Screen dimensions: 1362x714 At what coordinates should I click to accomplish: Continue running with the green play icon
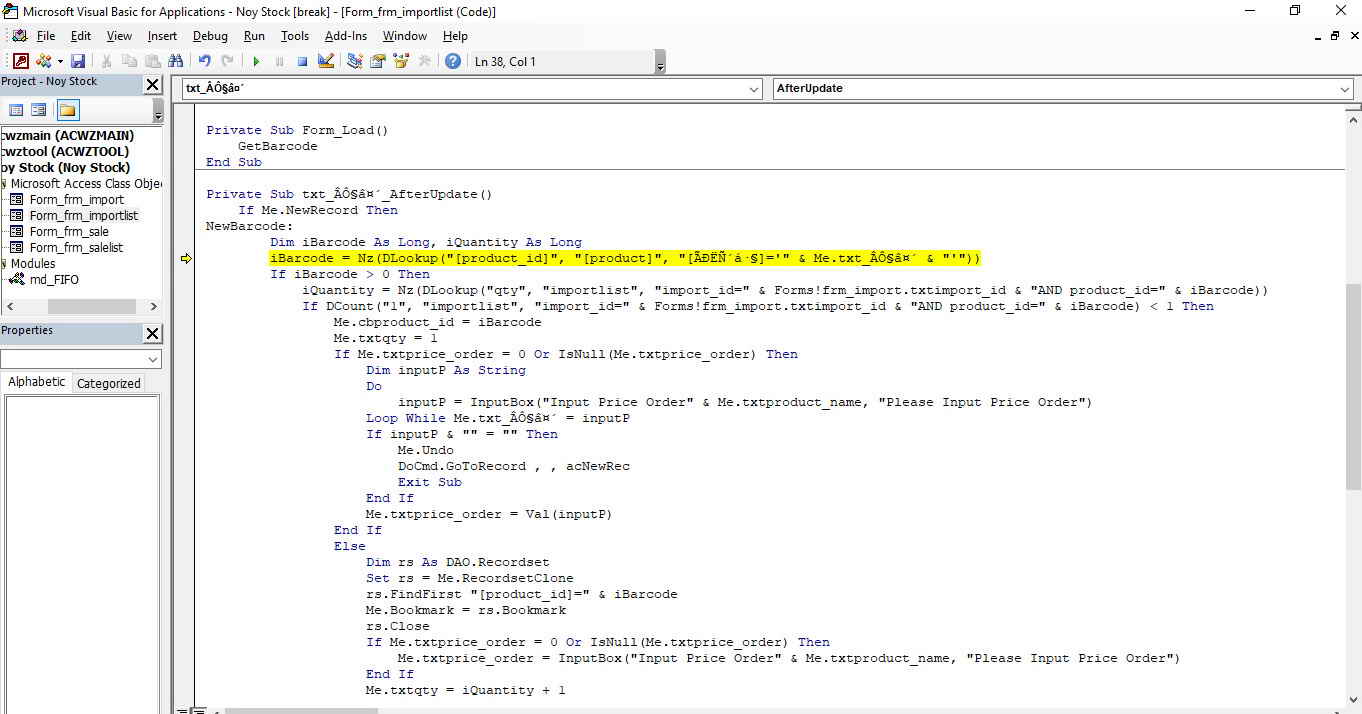(x=256, y=61)
